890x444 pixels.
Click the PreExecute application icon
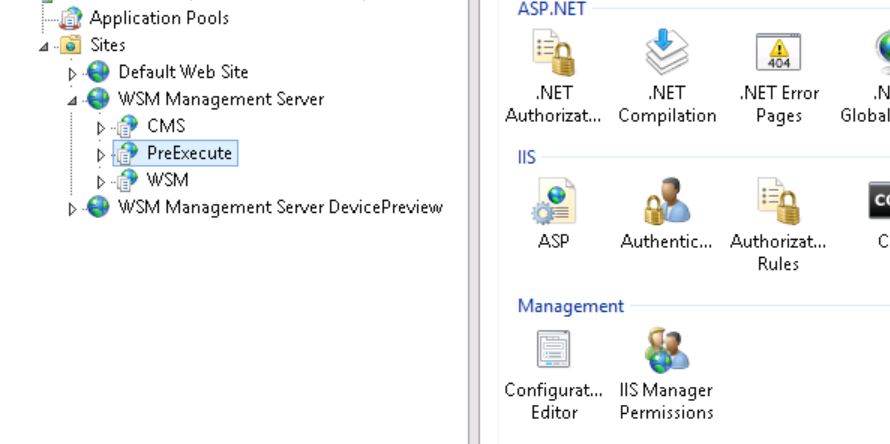click(x=127, y=153)
